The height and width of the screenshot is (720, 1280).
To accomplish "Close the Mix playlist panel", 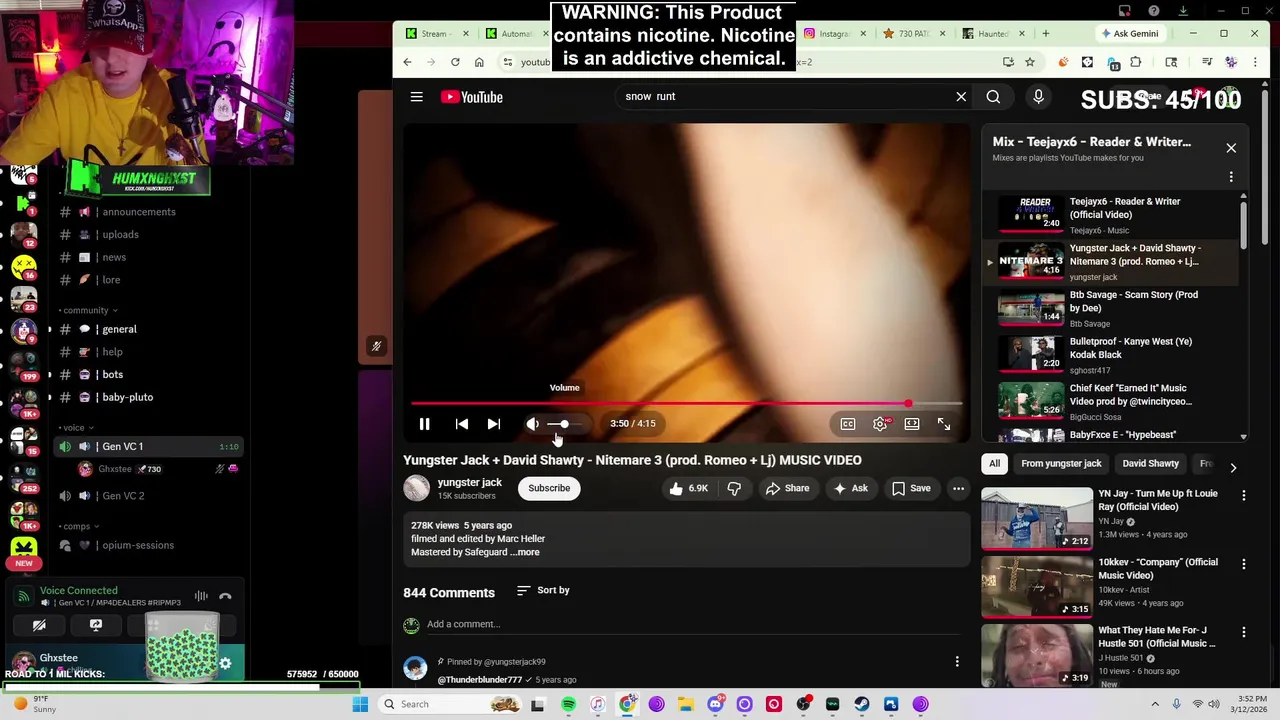I will point(1231,148).
